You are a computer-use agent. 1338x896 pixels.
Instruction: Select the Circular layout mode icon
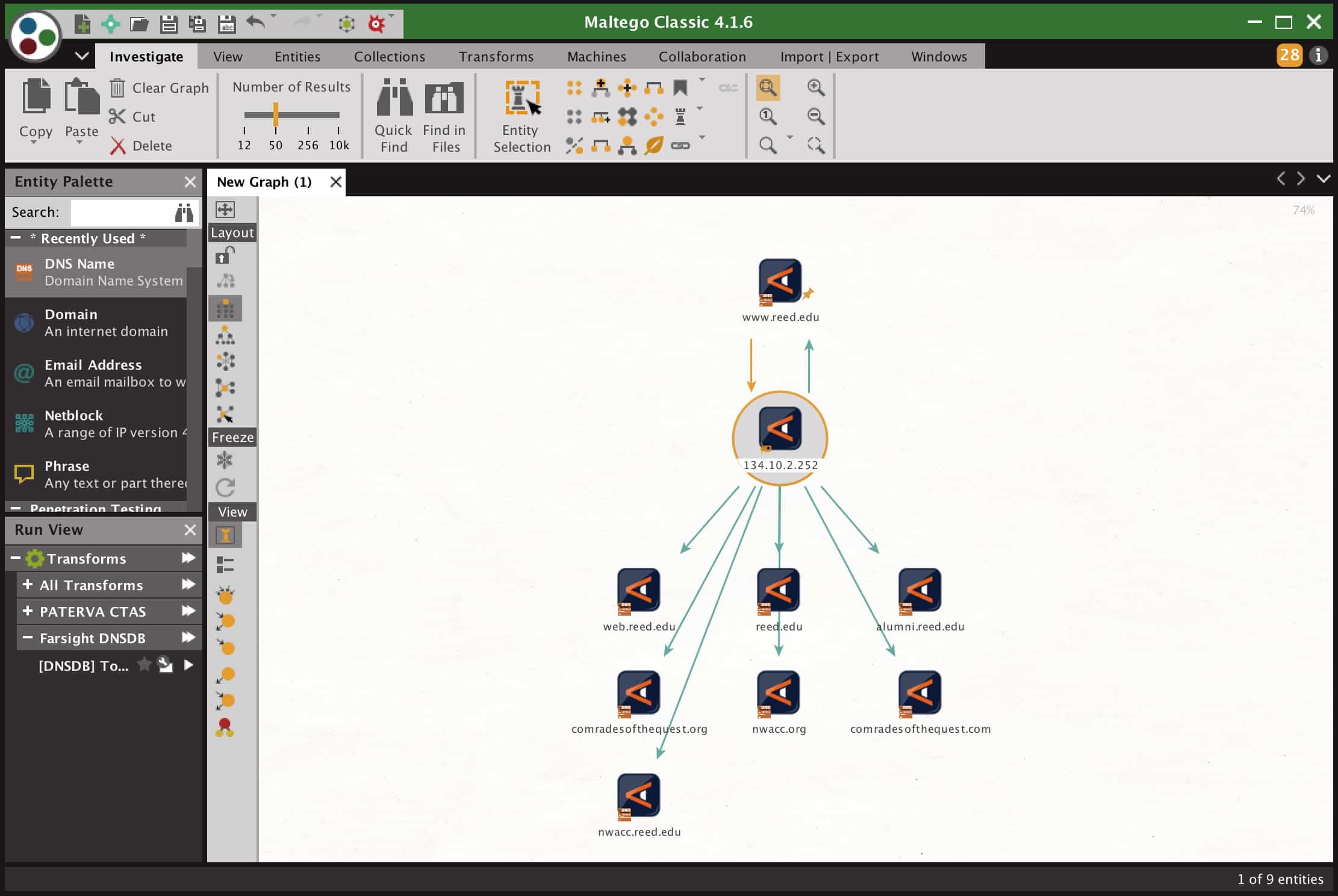pos(225,361)
